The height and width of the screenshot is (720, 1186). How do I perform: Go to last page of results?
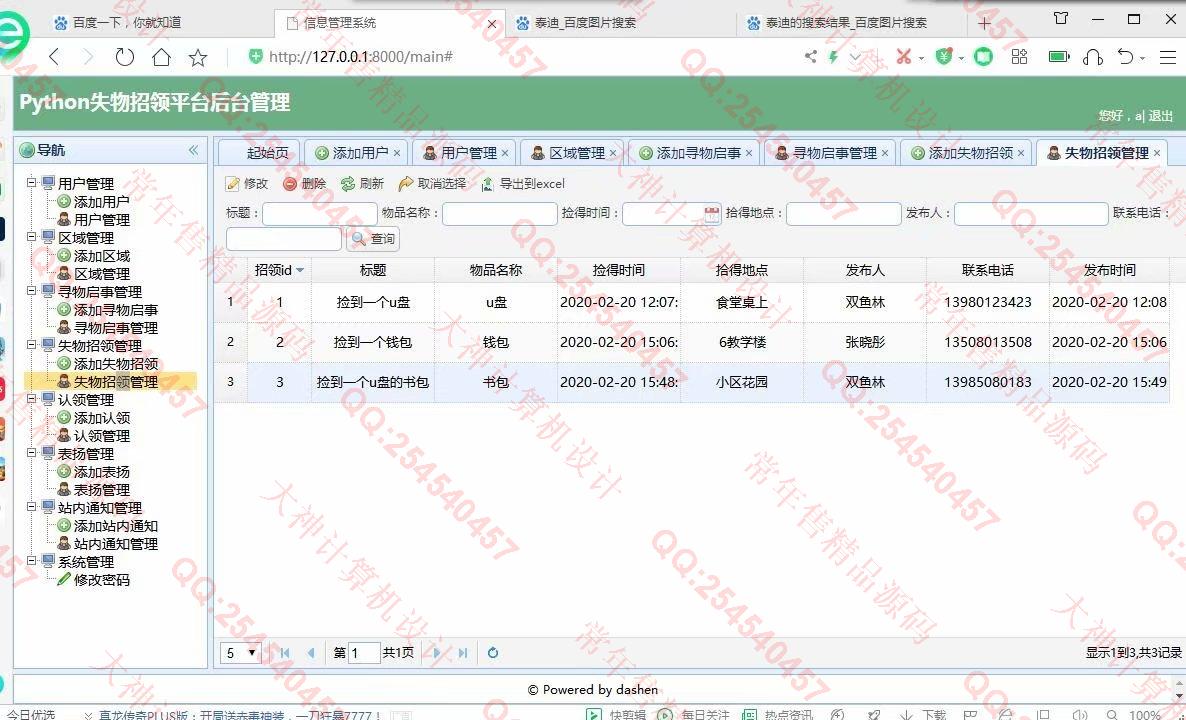click(x=463, y=653)
